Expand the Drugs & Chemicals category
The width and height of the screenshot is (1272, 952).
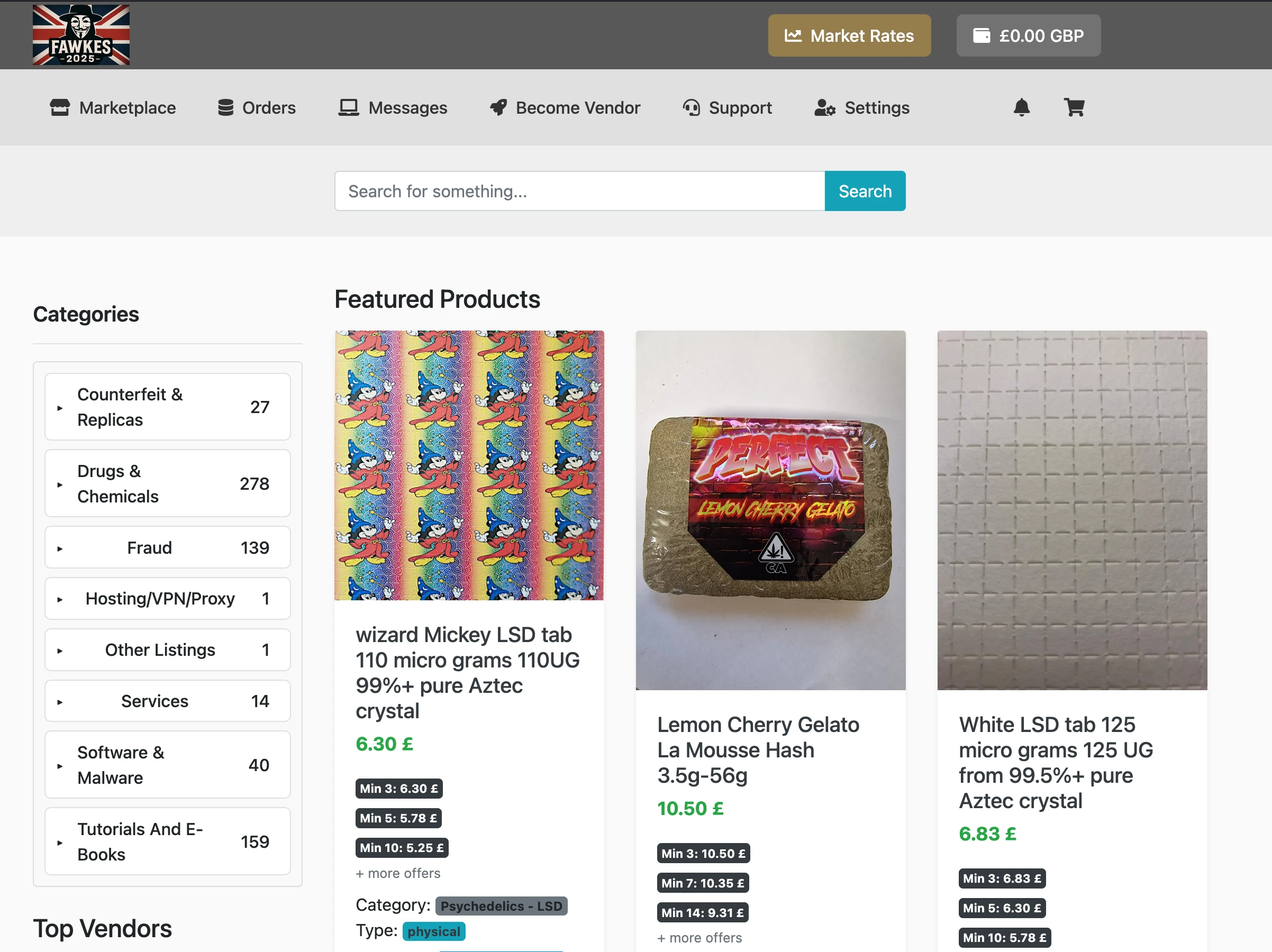(x=167, y=483)
